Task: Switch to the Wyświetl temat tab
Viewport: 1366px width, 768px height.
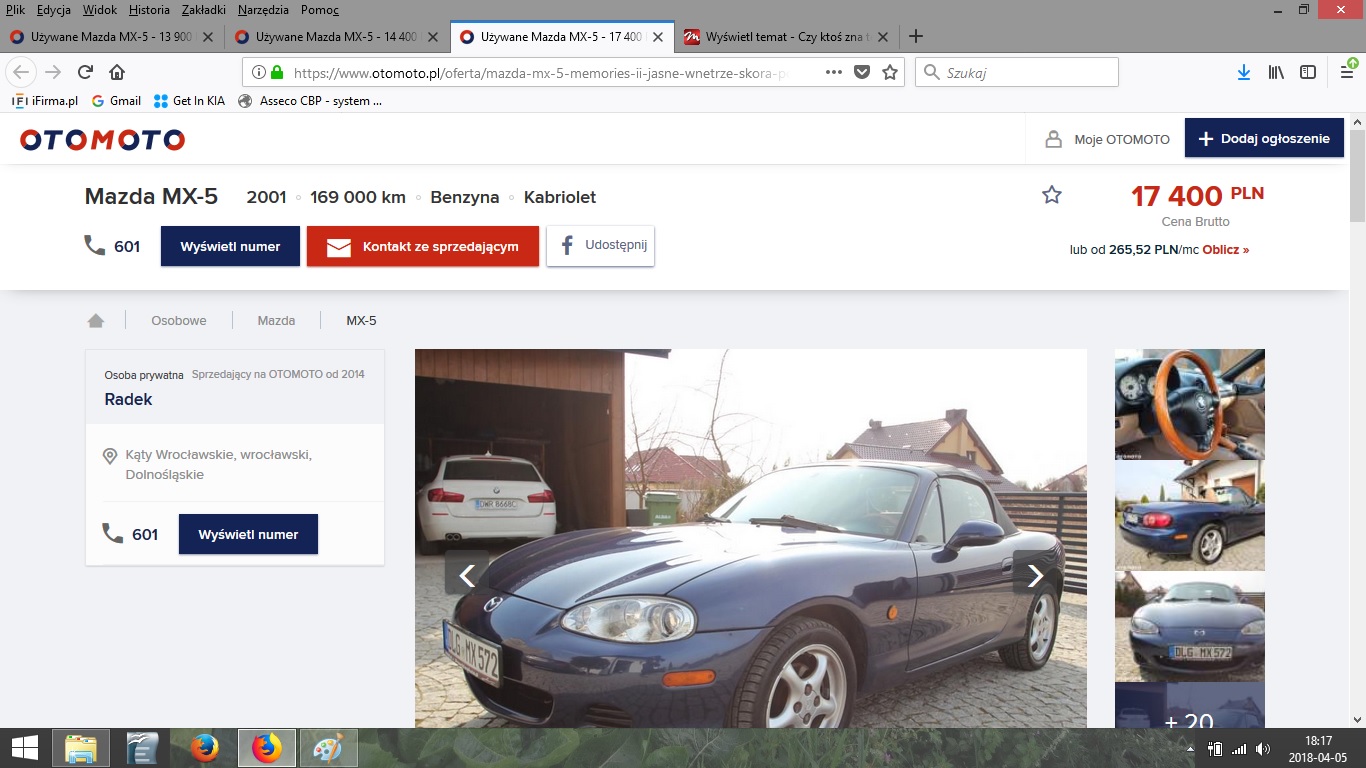Action: [786, 36]
